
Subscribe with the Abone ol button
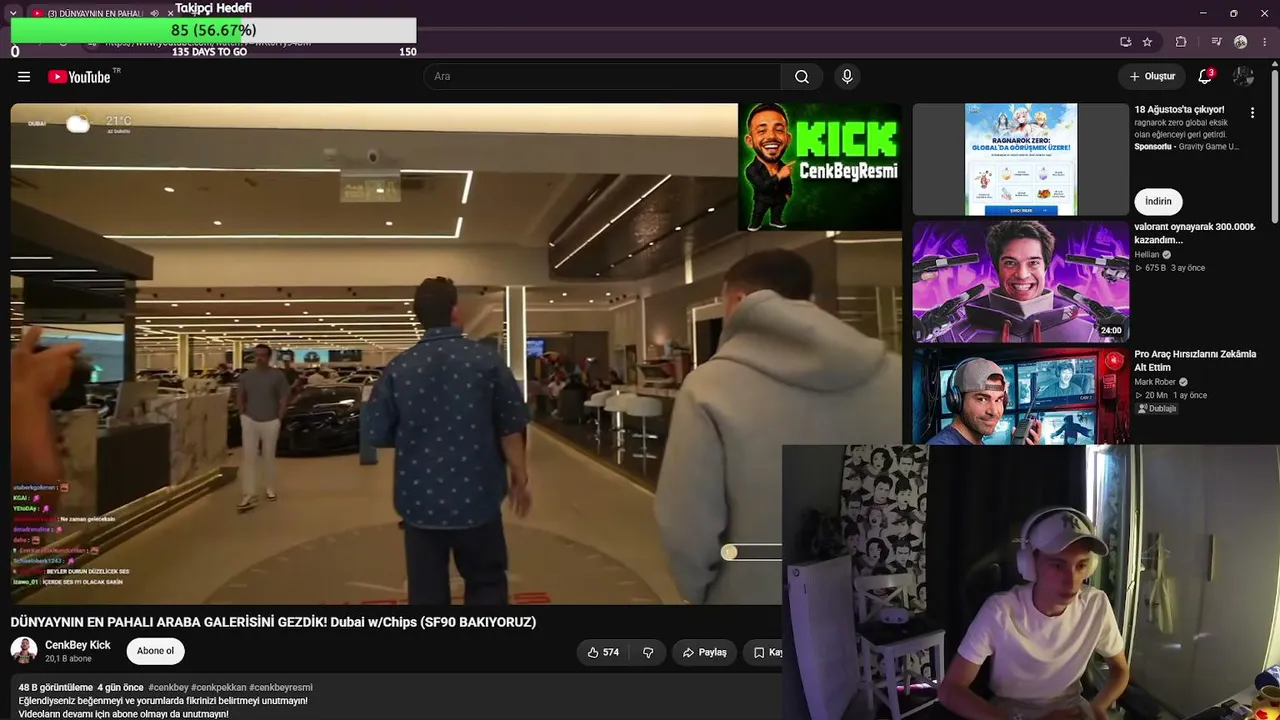(x=155, y=651)
